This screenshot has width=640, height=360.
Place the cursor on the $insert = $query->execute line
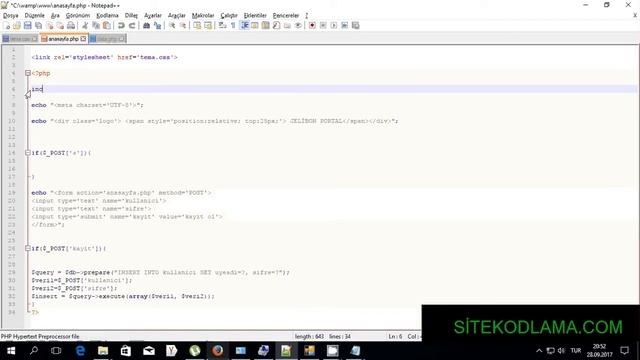pos(123,296)
